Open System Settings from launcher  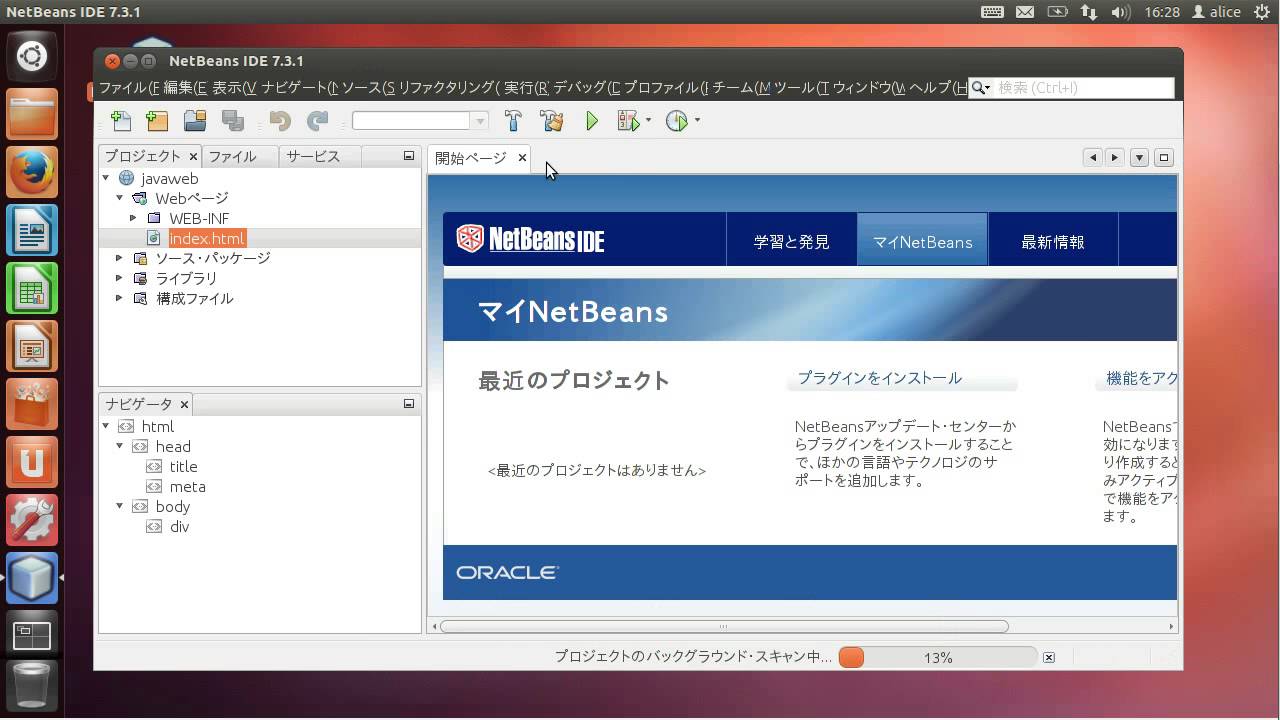point(32,520)
